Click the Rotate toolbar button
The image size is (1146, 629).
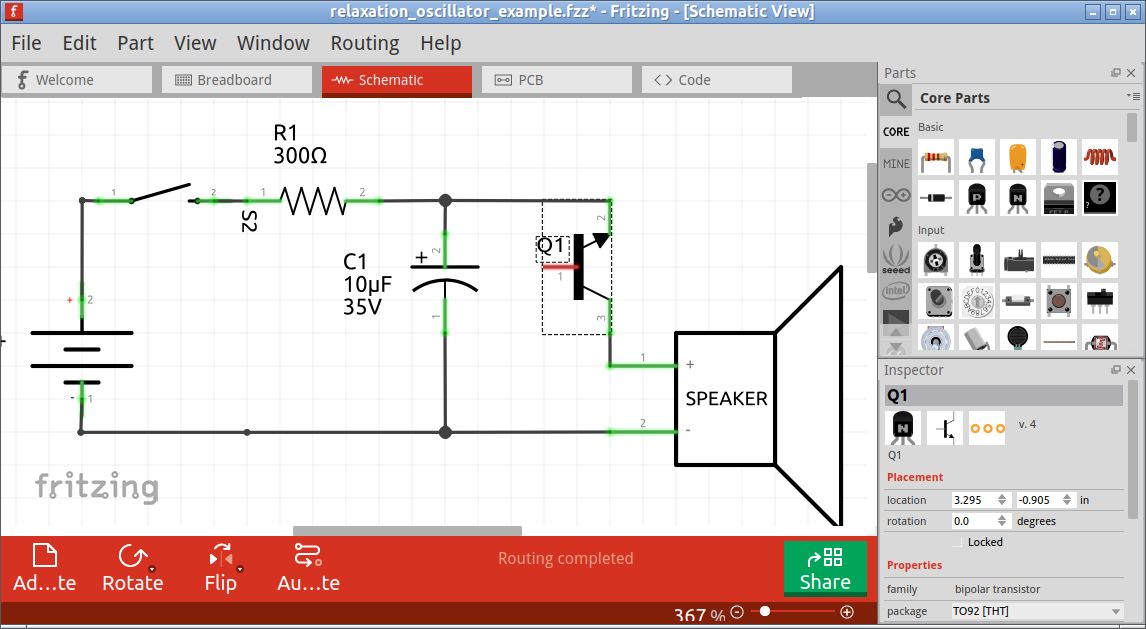tap(132, 568)
